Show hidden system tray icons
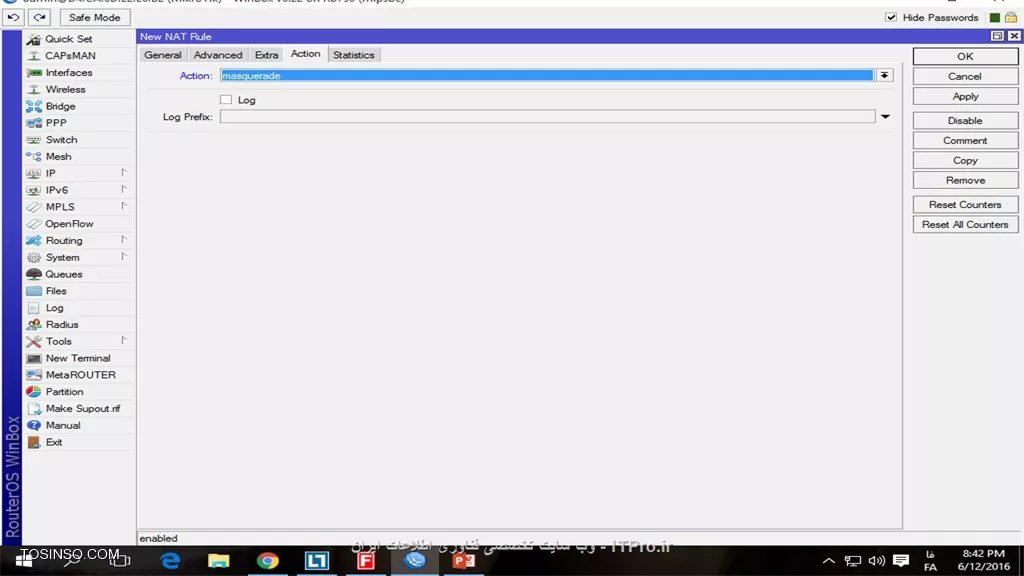This screenshot has height=576, width=1024. pos(829,561)
